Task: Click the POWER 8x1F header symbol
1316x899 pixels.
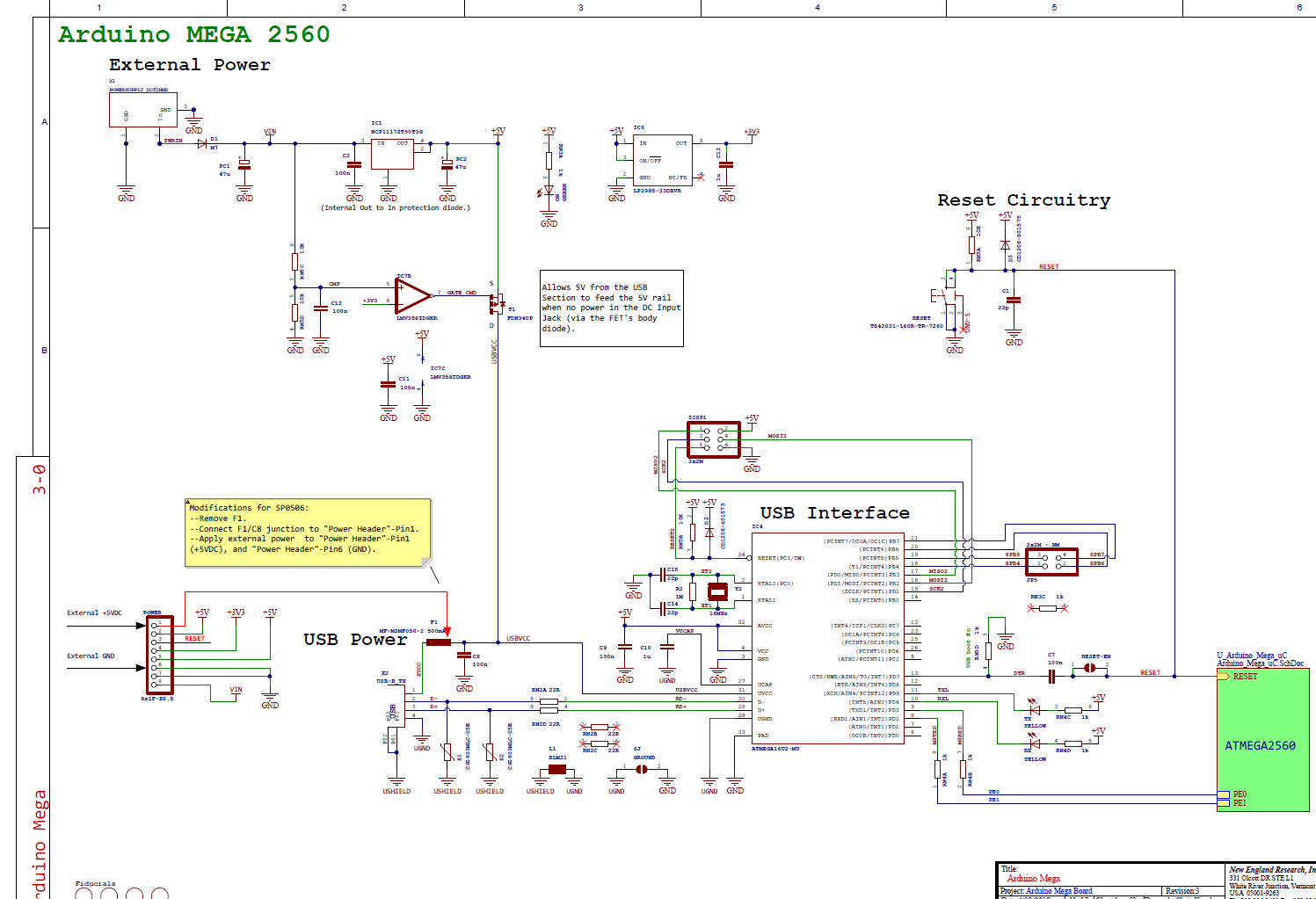Action: tap(159, 655)
